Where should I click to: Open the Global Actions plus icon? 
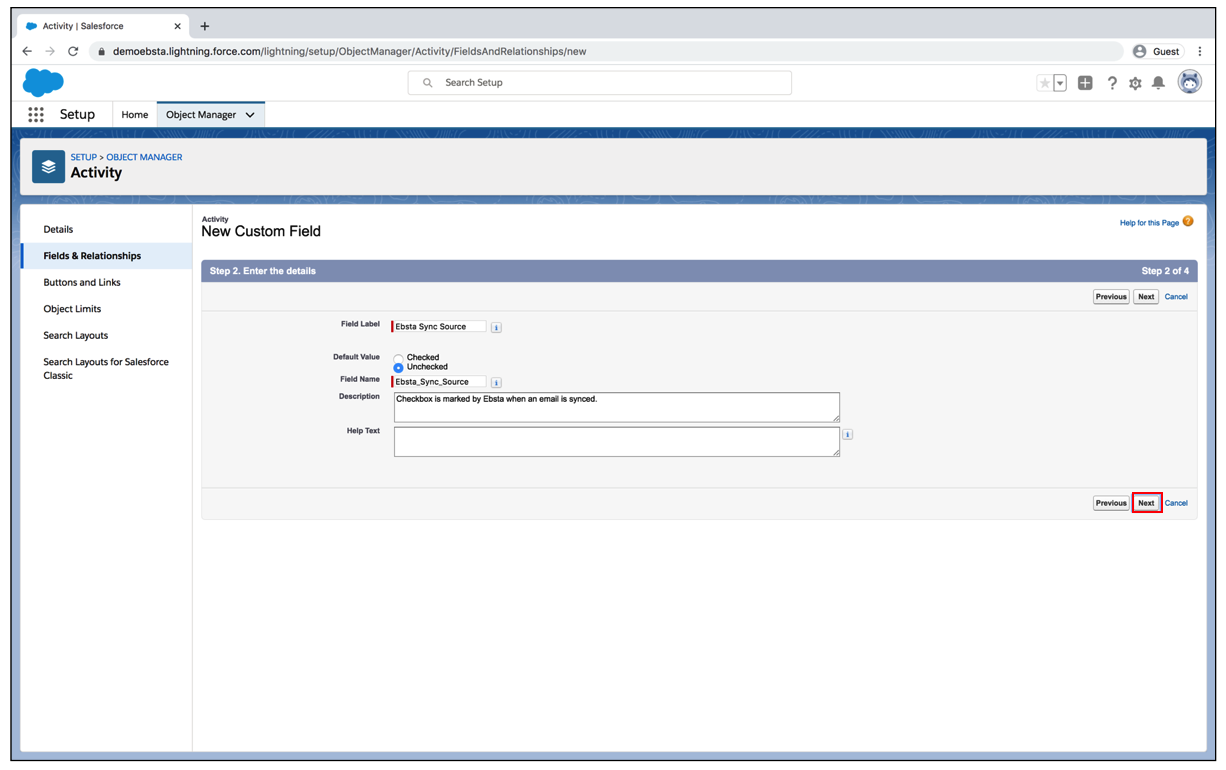tap(1085, 83)
